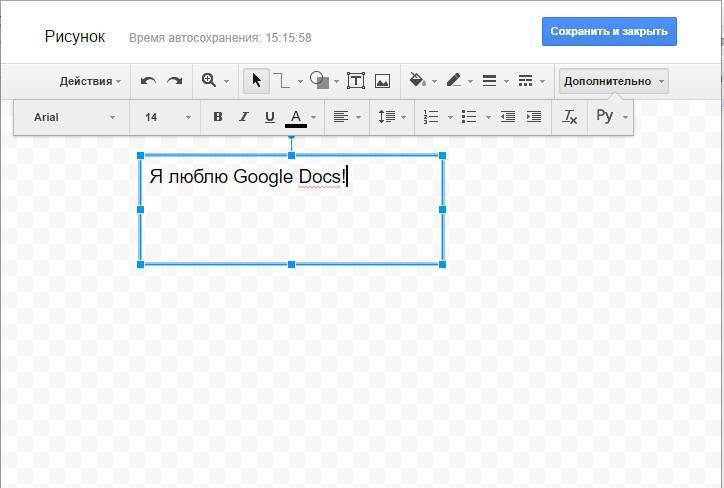Click the Zoom magnifier icon
The image size is (724, 488).
[x=209, y=80]
